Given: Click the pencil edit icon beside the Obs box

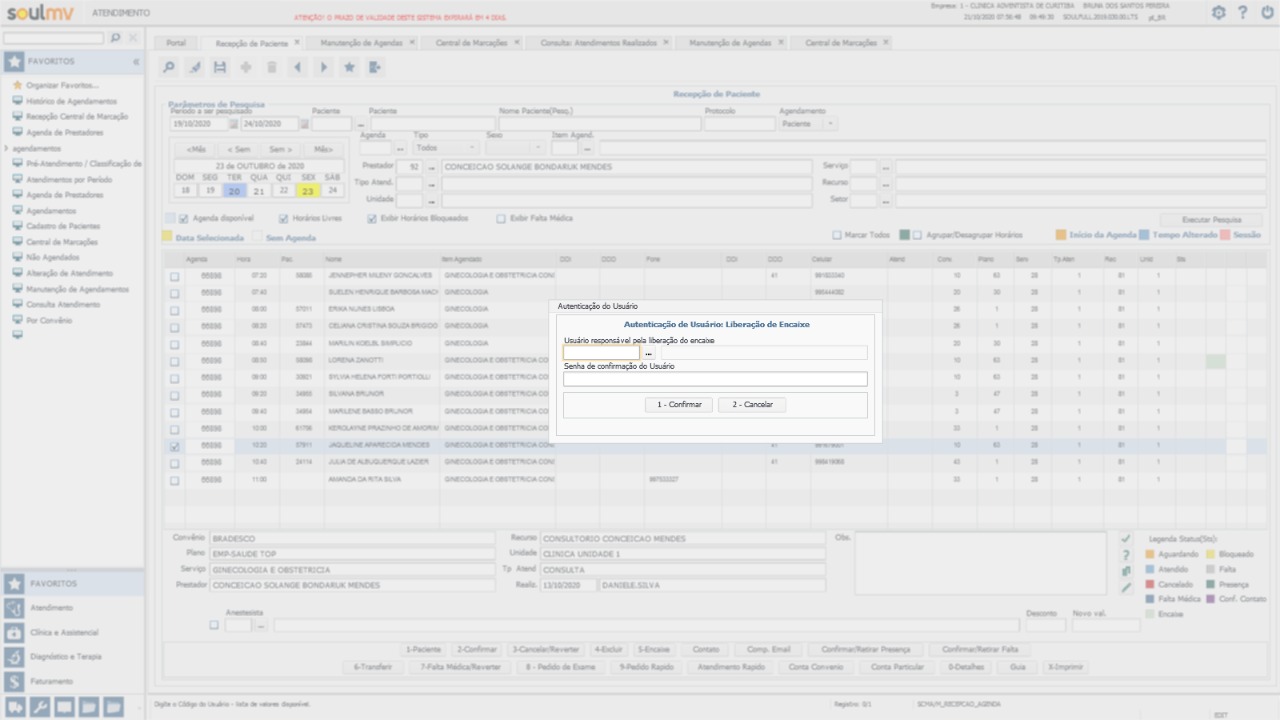Looking at the screenshot, I should click(1126, 587).
